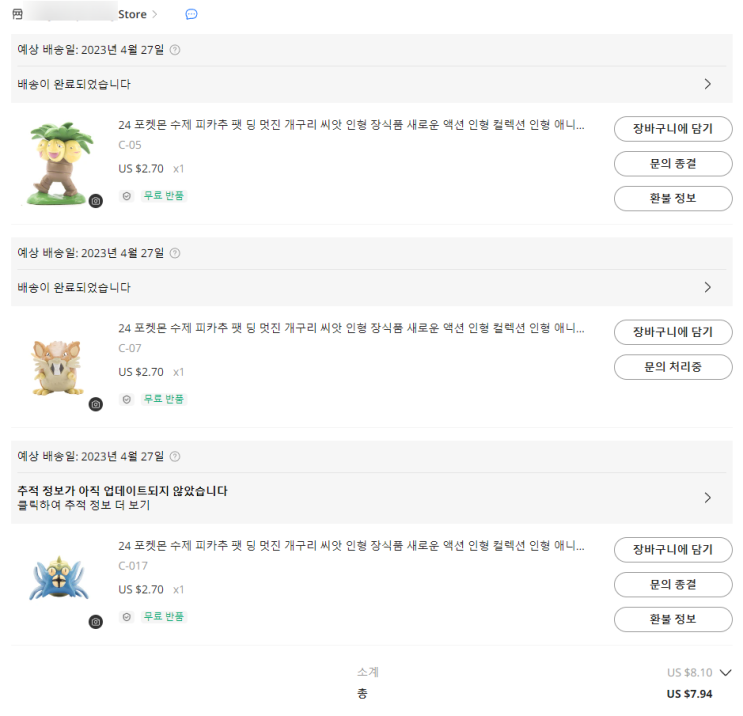
Task: Expand first delivery completed status arrow
Action: pyautogui.click(x=707, y=84)
